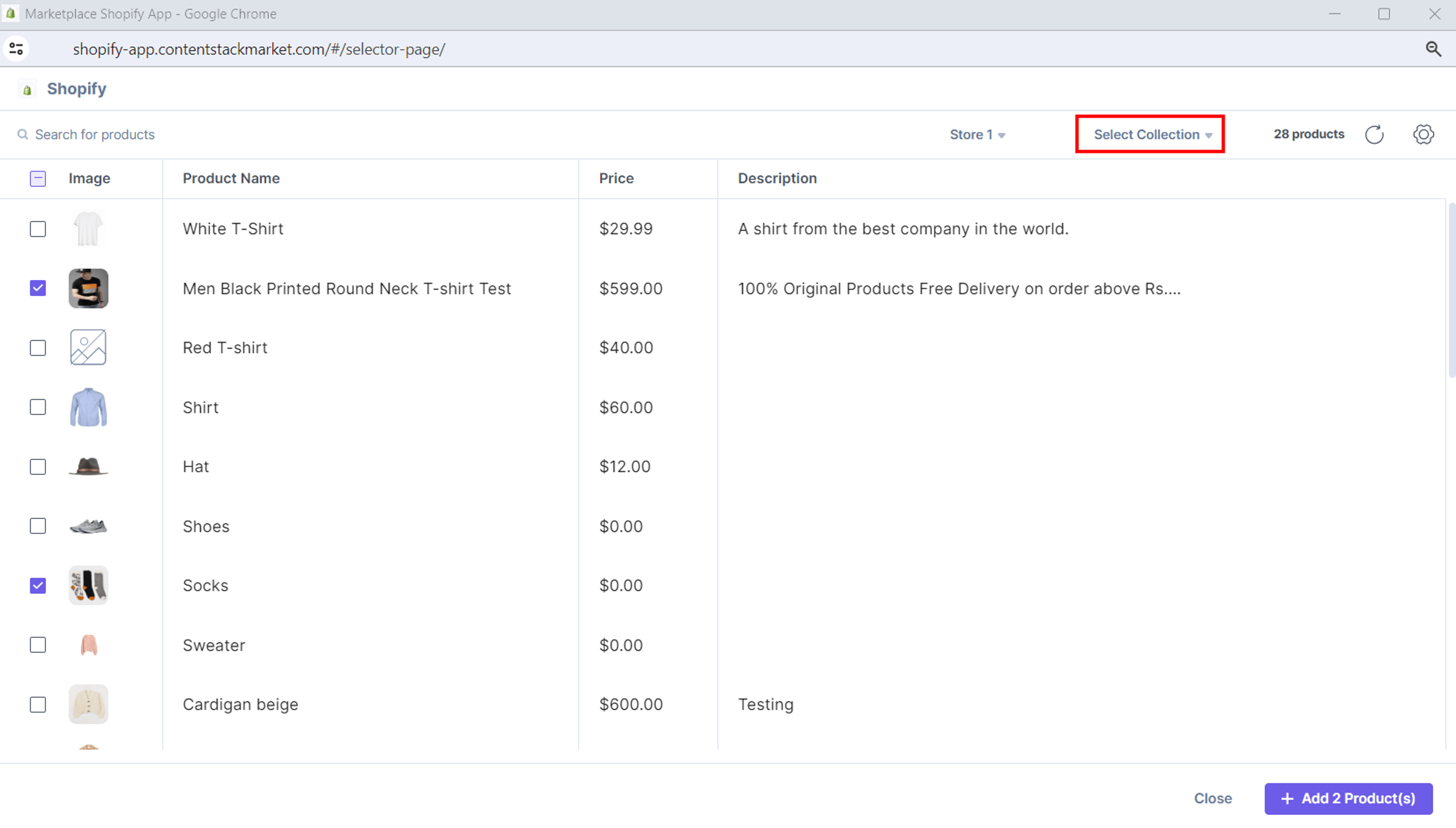The height and width of the screenshot is (828, 1456).
Task: Click the Socks product name
Action: click(x=206, y=585)
